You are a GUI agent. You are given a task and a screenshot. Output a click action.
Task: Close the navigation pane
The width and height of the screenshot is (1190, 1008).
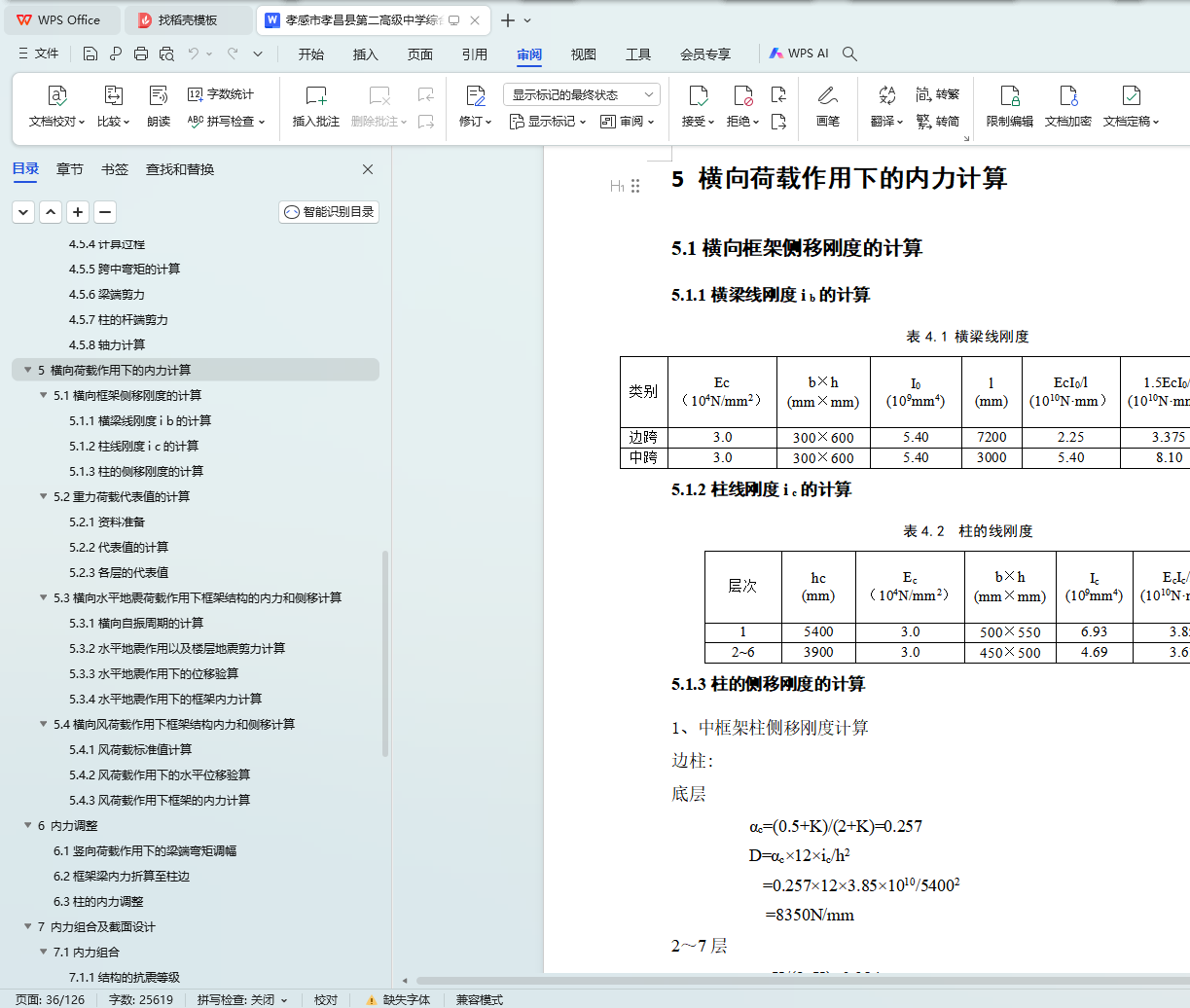click(x=368, y=169)
